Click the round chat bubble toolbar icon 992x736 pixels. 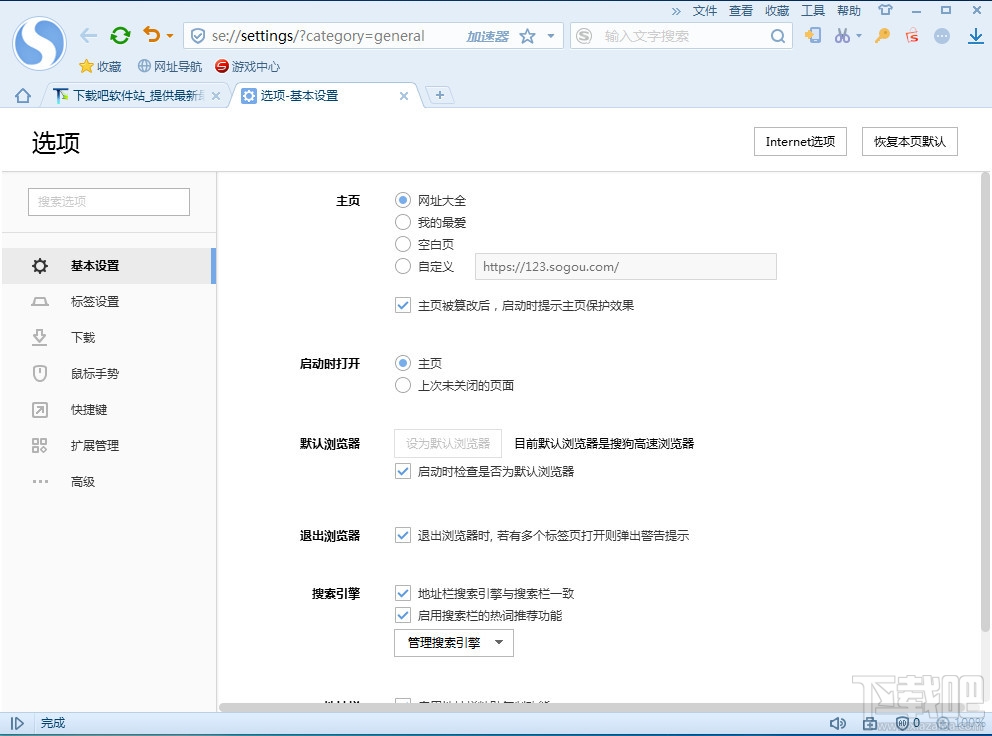(x=941, y=36)
